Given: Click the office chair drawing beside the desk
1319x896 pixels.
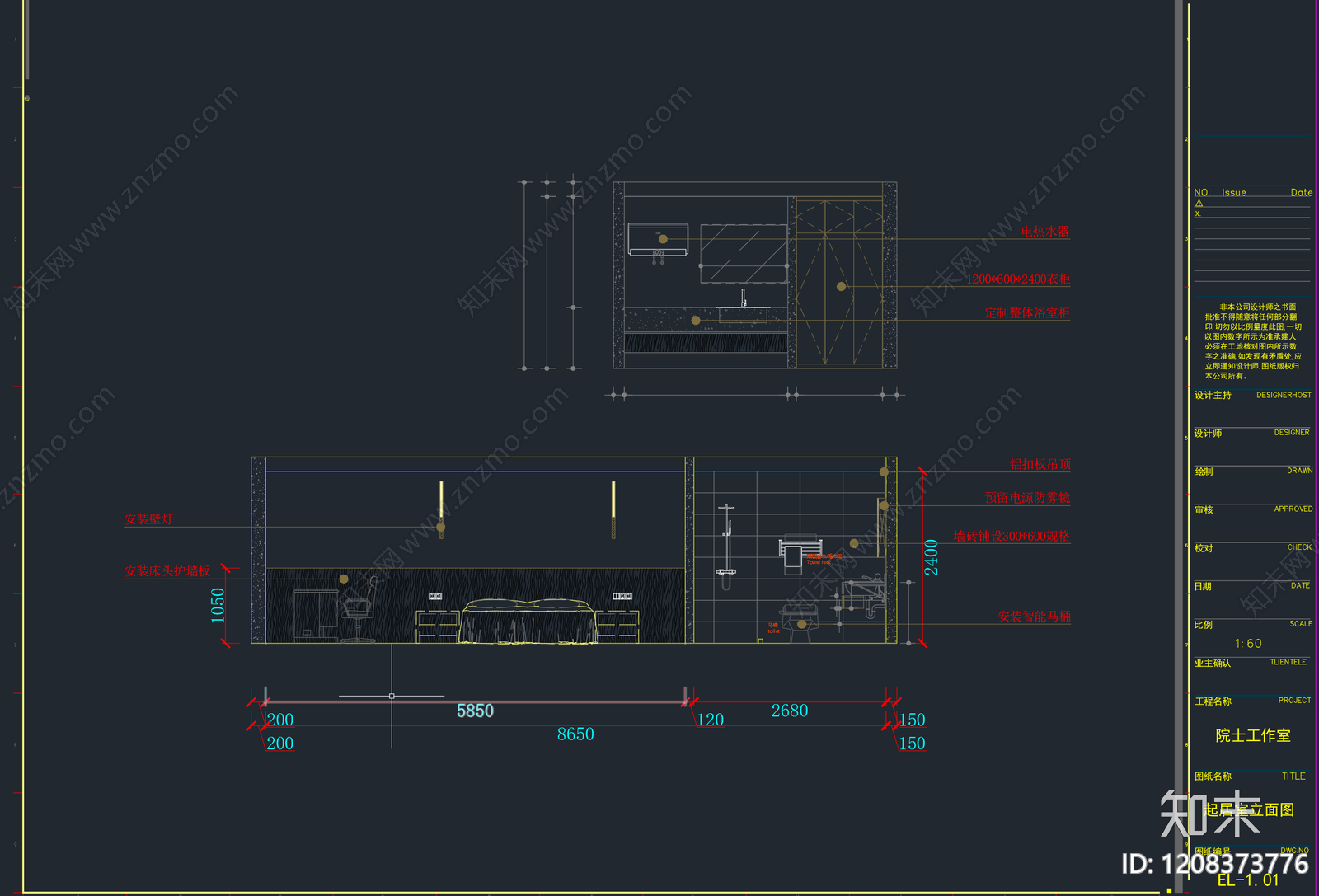Looking at the screenshot, I should coord(359,611).
